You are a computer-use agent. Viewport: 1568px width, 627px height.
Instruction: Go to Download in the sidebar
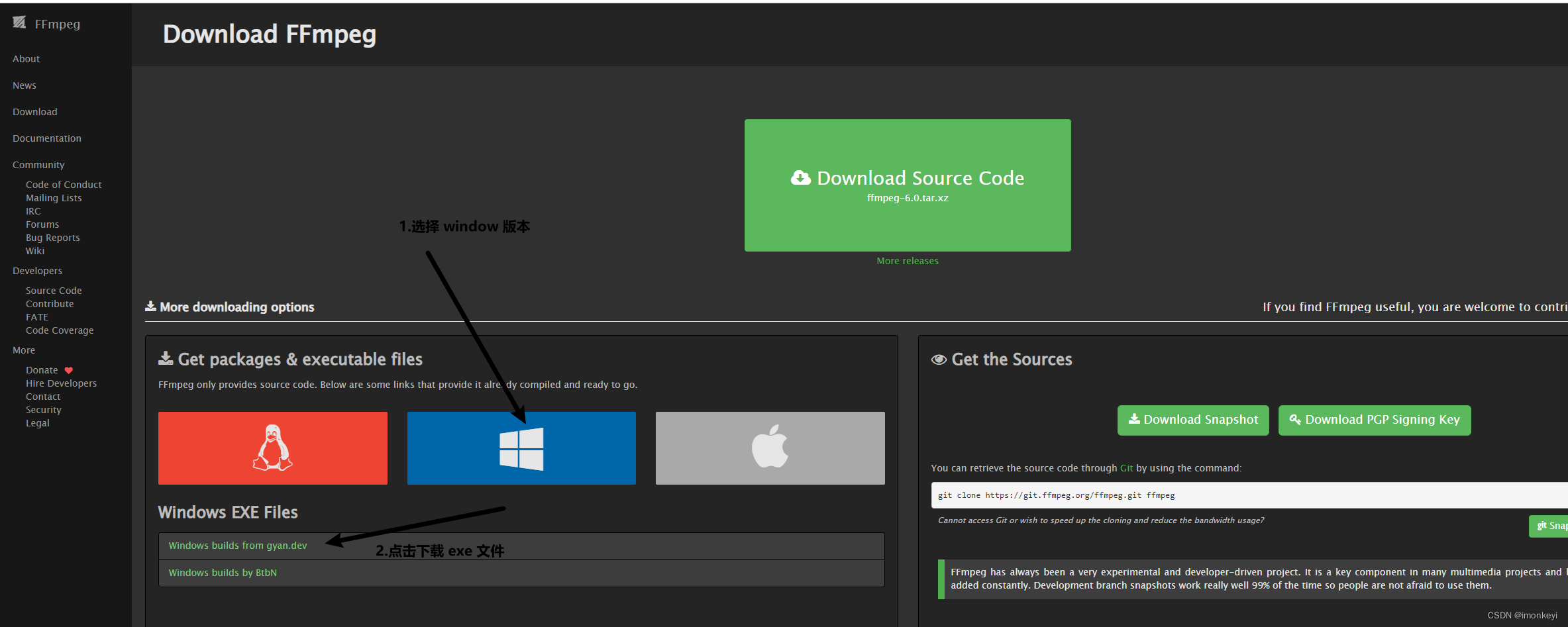pyautogui.click(x=35, y=112)
